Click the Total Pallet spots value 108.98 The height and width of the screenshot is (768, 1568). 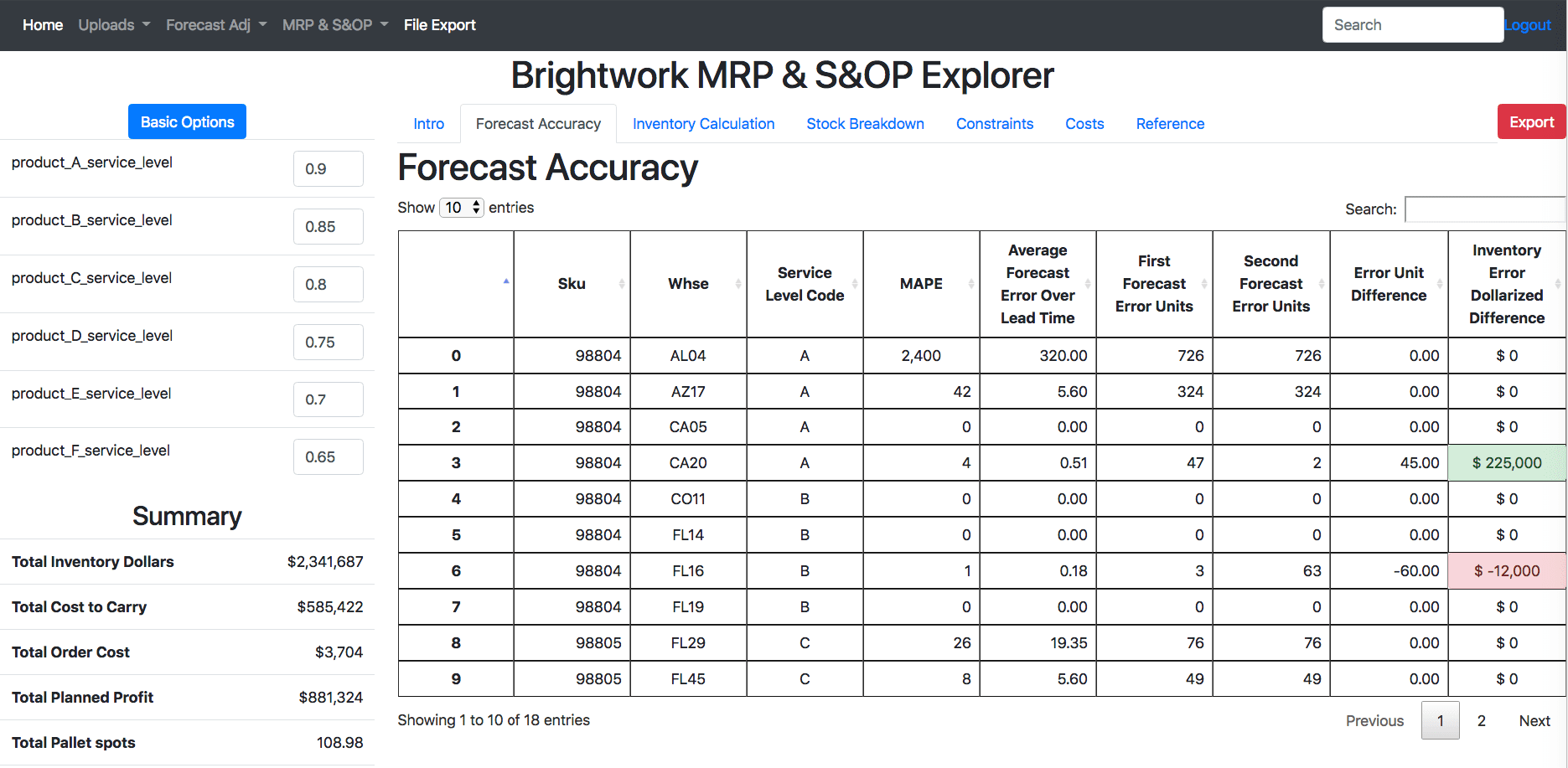tap(339, 743)
